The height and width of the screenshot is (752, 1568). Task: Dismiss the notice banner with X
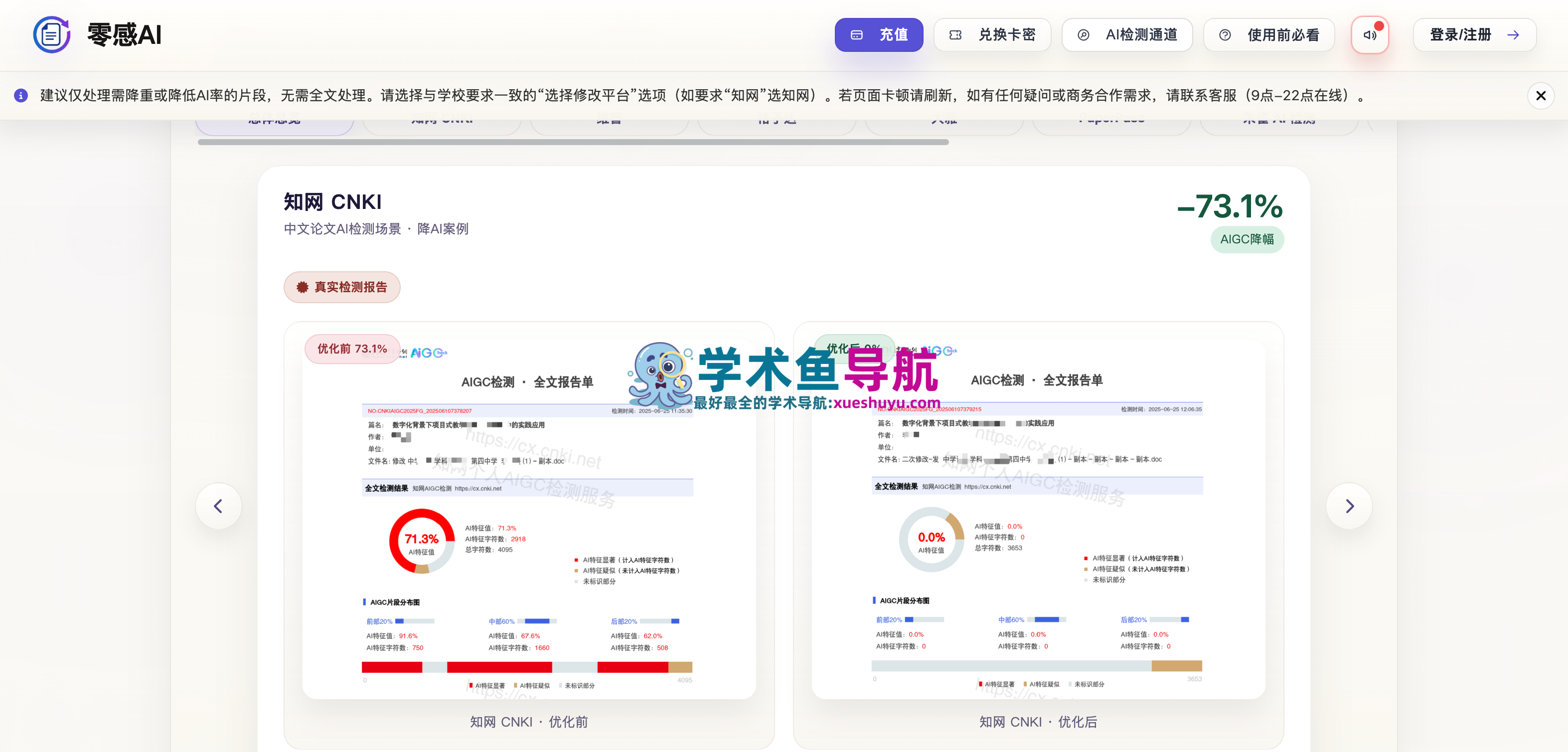[1541, 96]
